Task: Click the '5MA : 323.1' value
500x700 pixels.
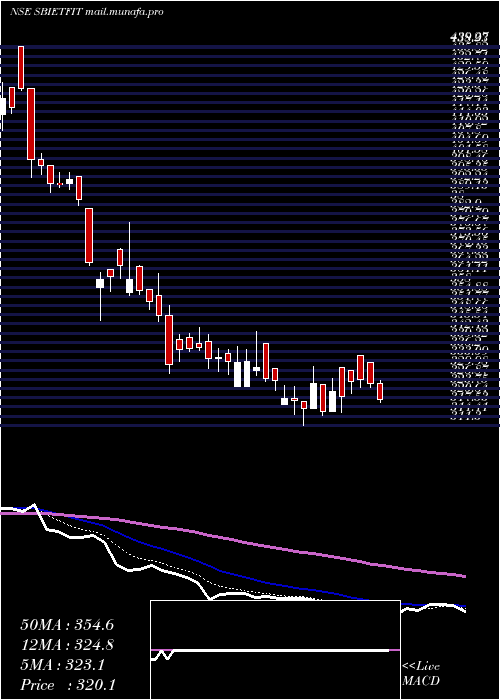Action: pos(62,665)
